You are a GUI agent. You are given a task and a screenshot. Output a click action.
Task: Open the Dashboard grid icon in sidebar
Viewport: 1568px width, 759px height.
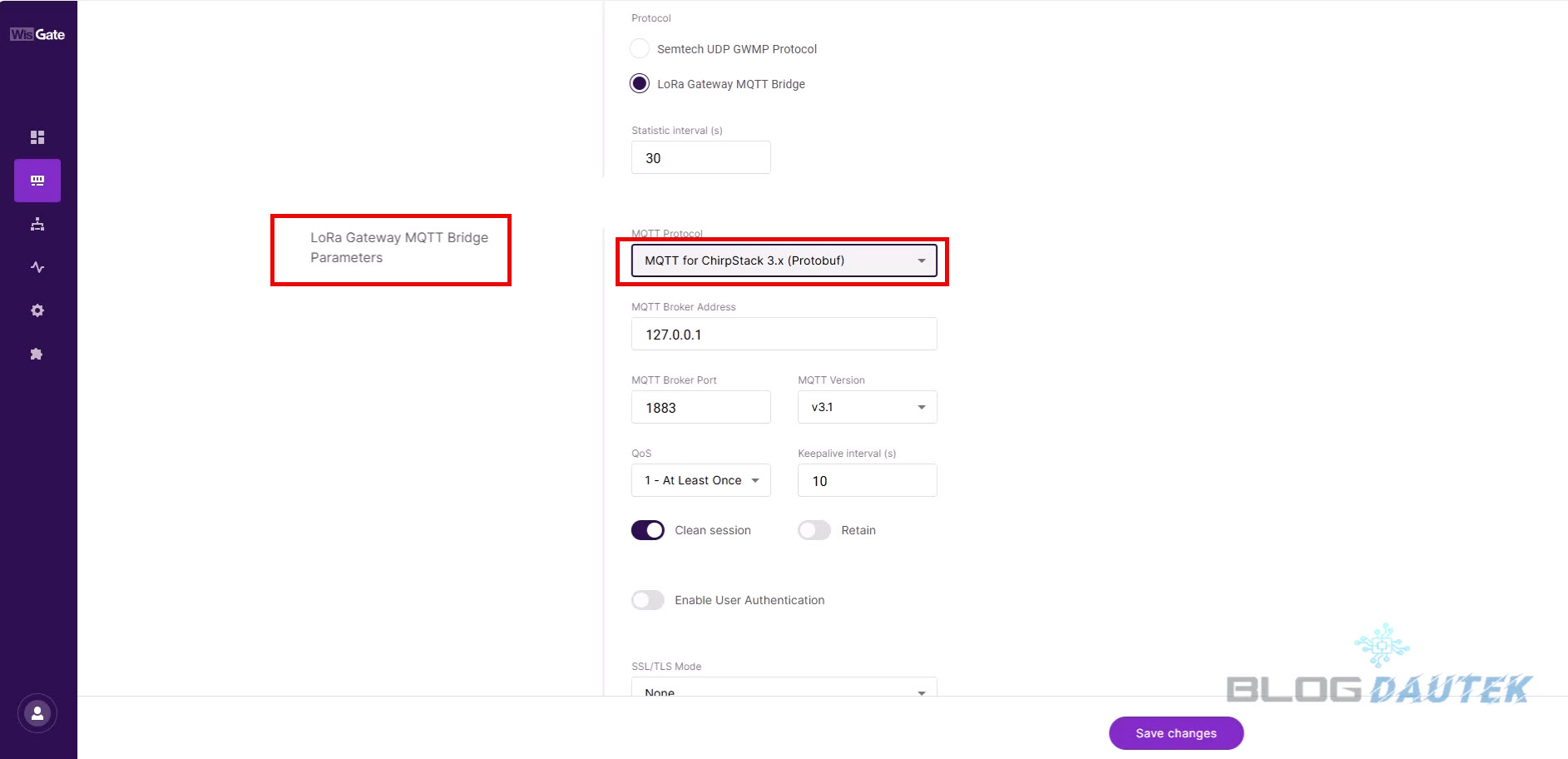37,137
